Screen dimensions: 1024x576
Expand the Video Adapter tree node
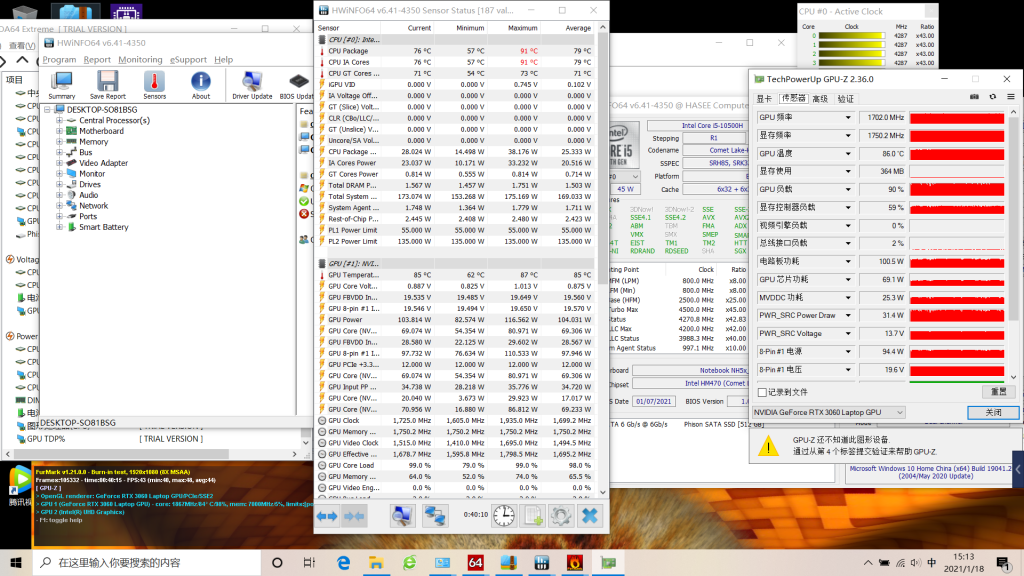(x=60, y=163)
